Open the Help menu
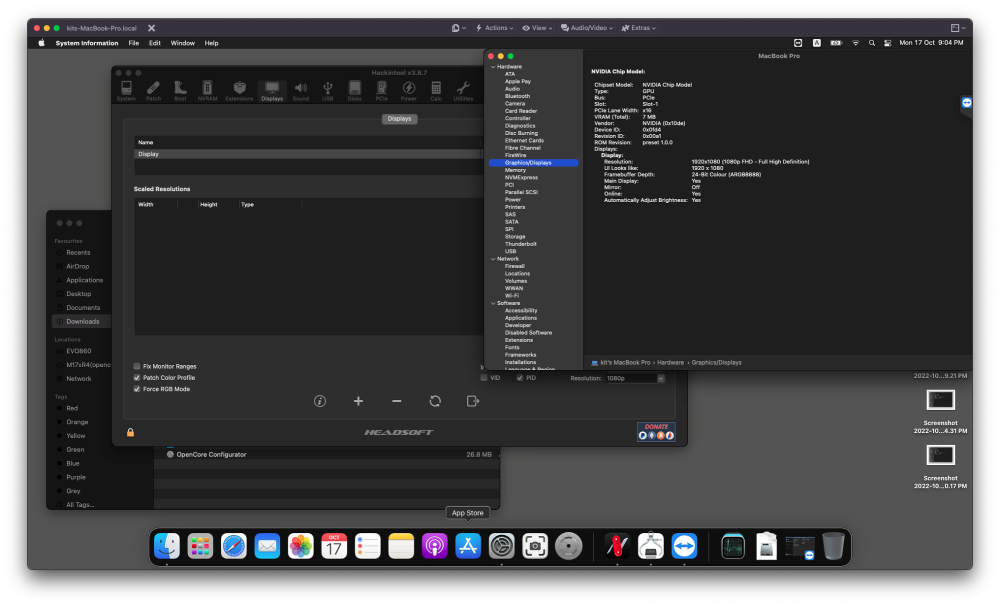The height and width of the screenshot is (606, 1000). pos(211,43)
